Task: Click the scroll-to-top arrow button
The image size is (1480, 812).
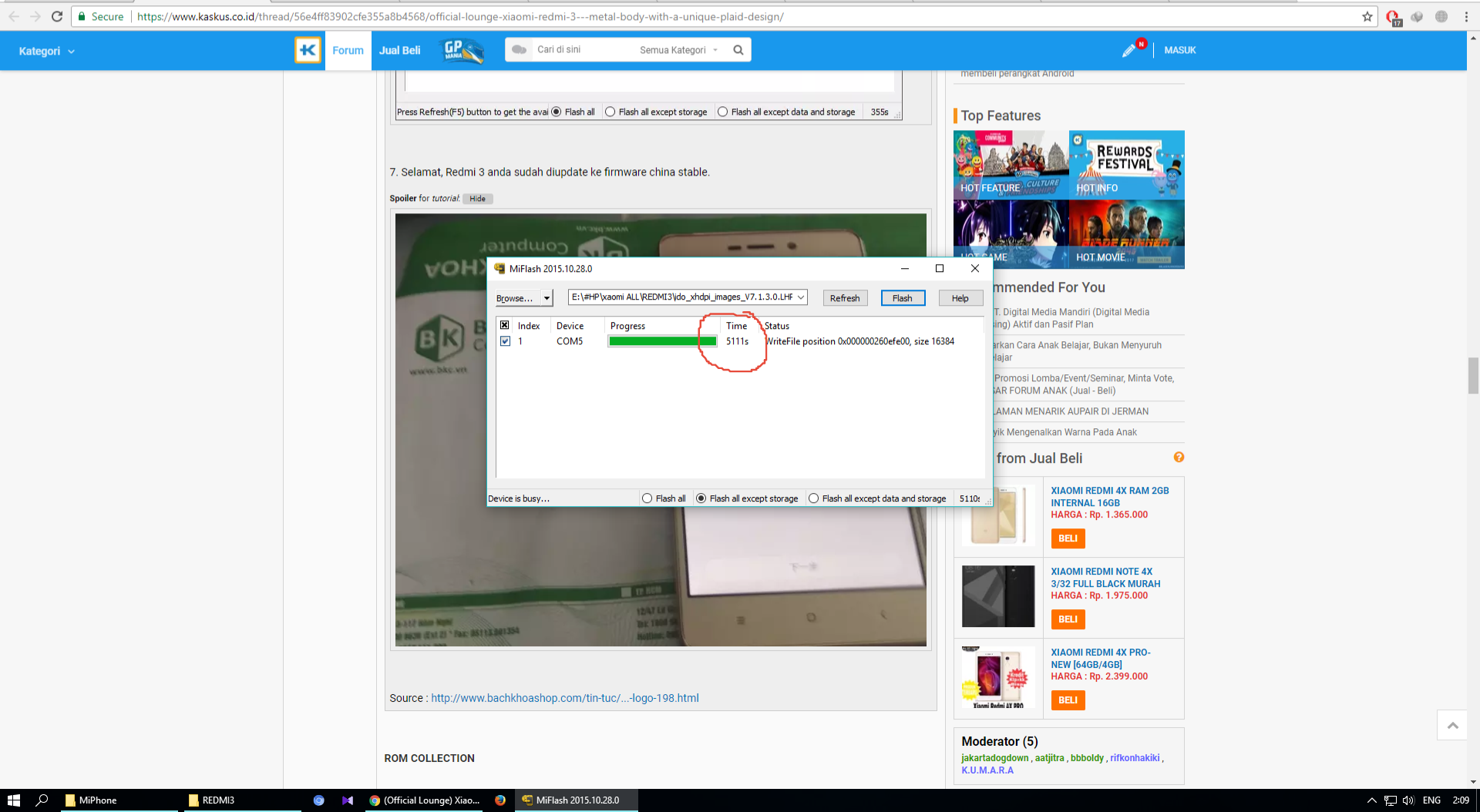Action: tap(1452, 725)
